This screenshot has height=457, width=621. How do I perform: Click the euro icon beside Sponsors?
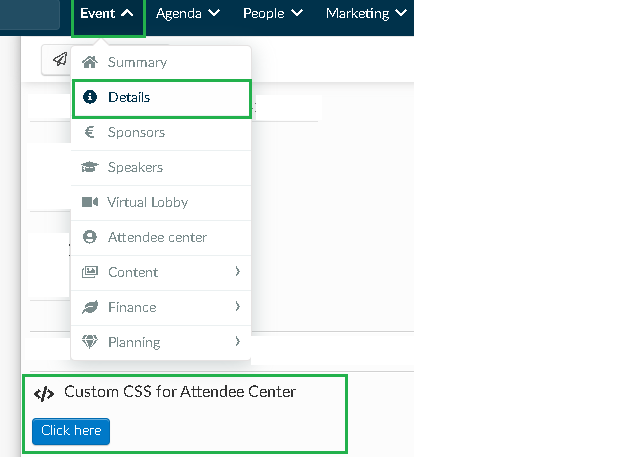click(90, 132)
